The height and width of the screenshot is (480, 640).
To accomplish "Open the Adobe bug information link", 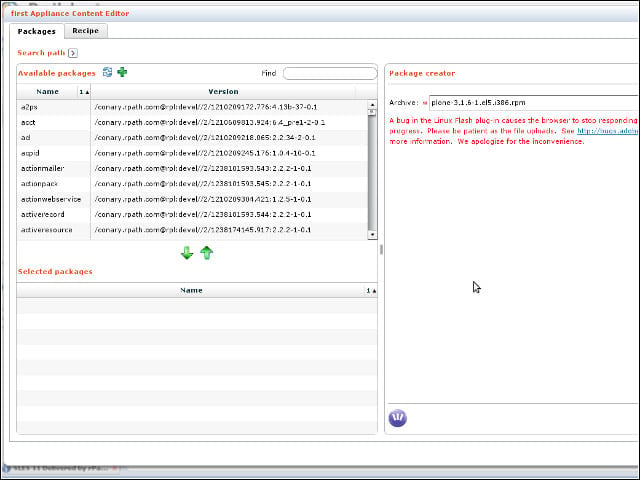I will [608, 131].
